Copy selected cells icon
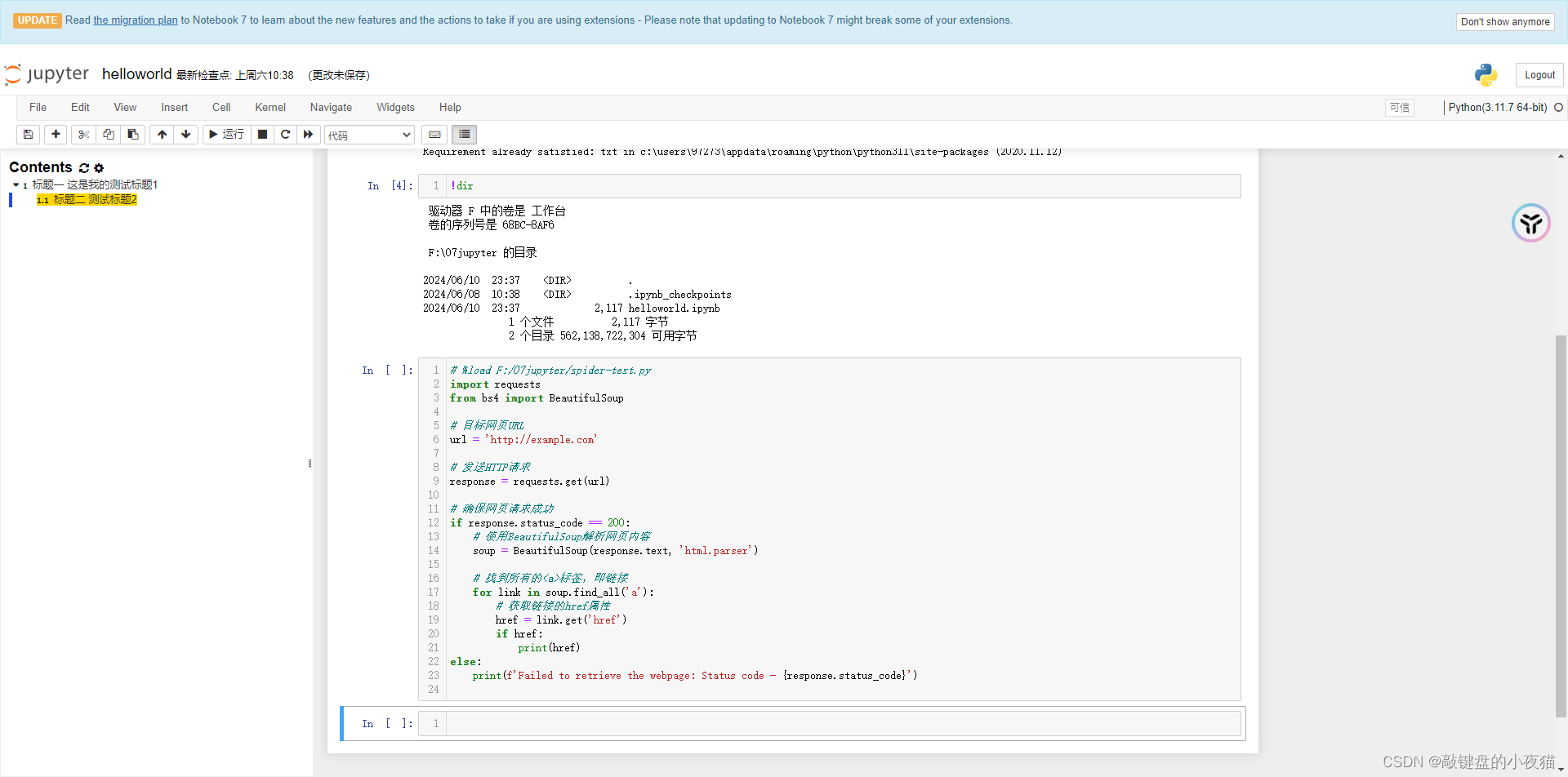This screenshot has height=777, width=1568. tap(109, 135)
